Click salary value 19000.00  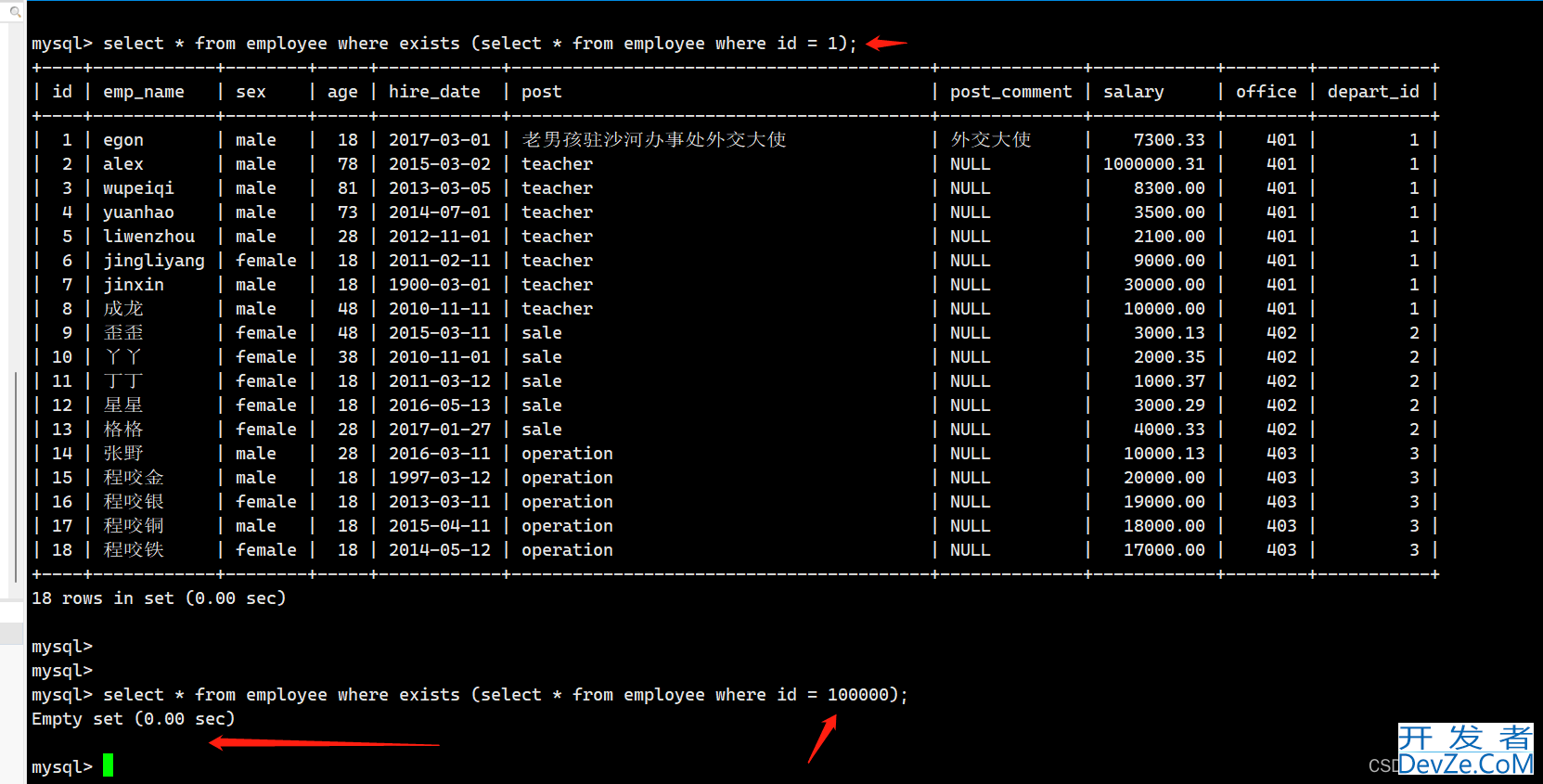click(x=1164, y=502)
